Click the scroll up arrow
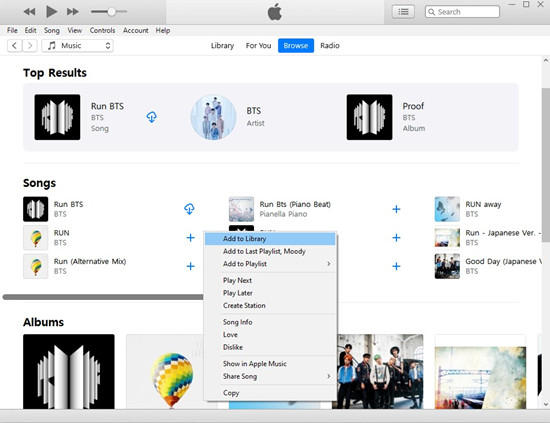This screenshot has height=423, width=550. click(546, 60)
